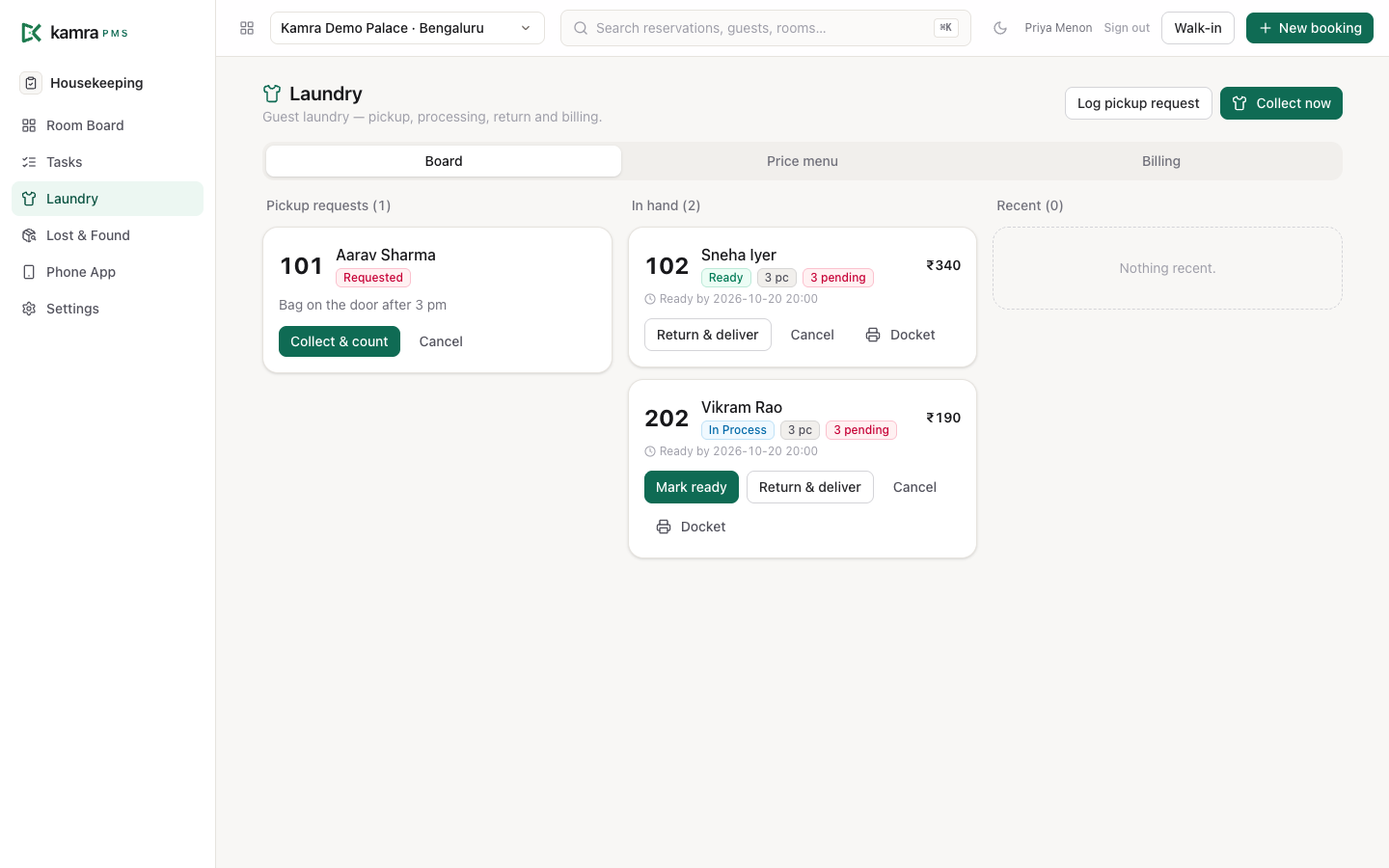Image resolution: width=1389 pixels, height=868 pixels.
Task: Click the Phone App device icon
Action: (29, 272)
